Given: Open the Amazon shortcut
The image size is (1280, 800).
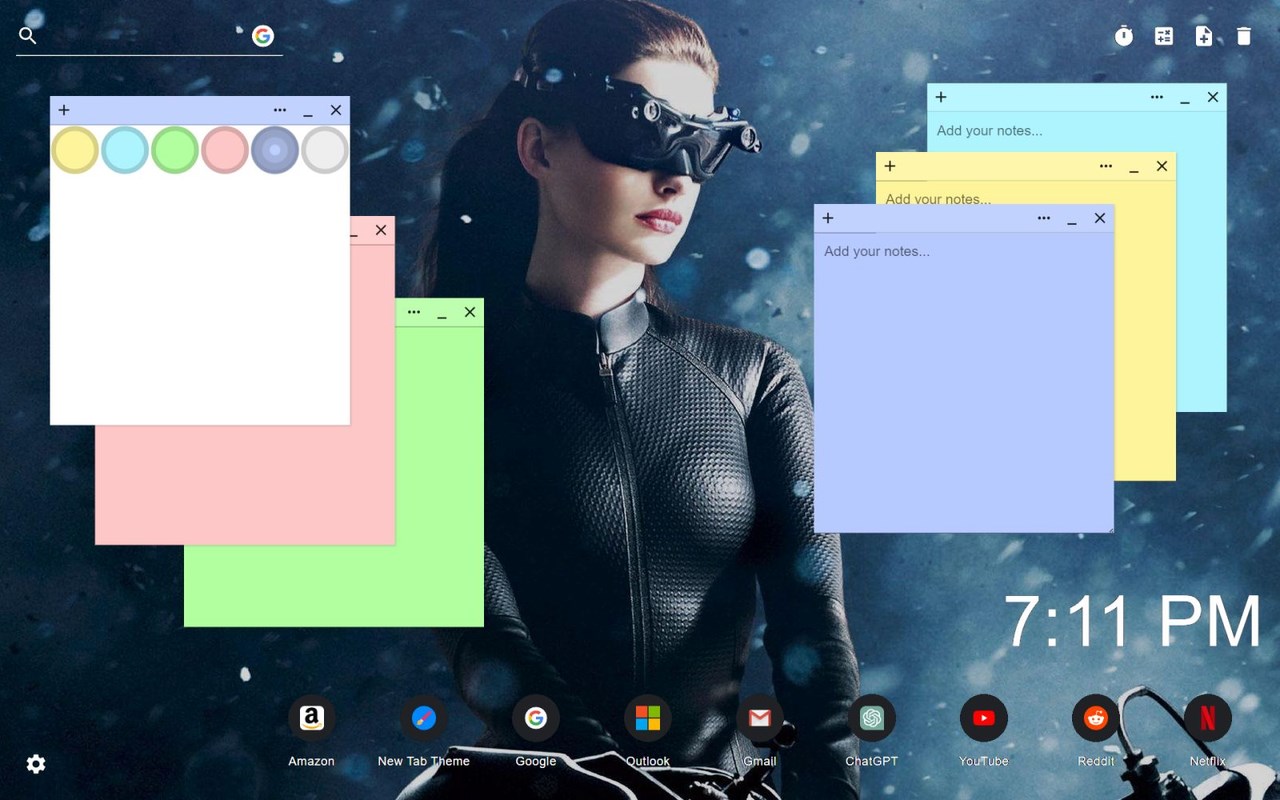Looking at the screenshot, I should coord(312,718).
